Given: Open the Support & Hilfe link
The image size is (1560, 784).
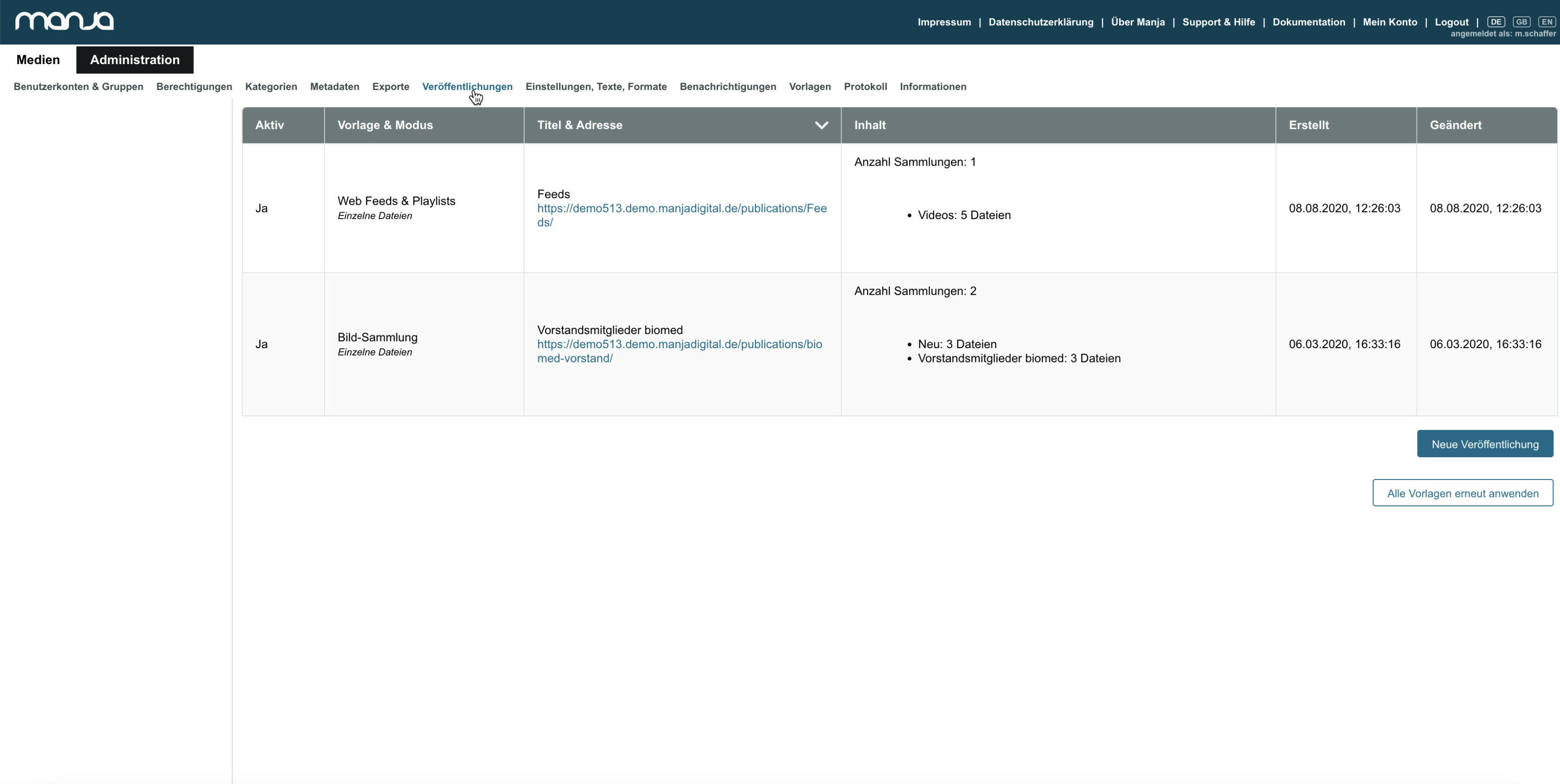Looking at the screenshot, I should [1218, 22].
